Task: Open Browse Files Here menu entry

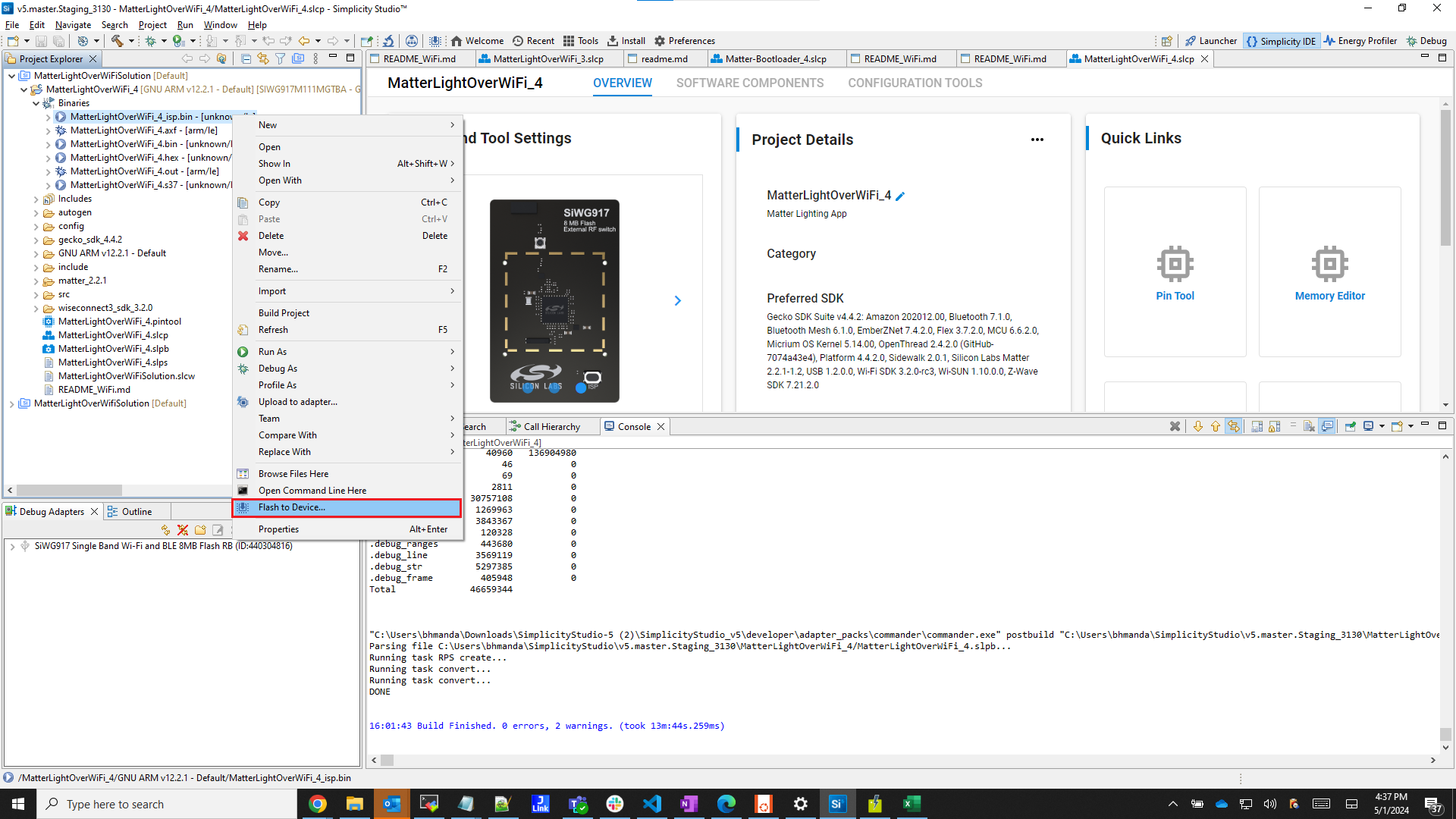Action: click(x=347, y=474)
